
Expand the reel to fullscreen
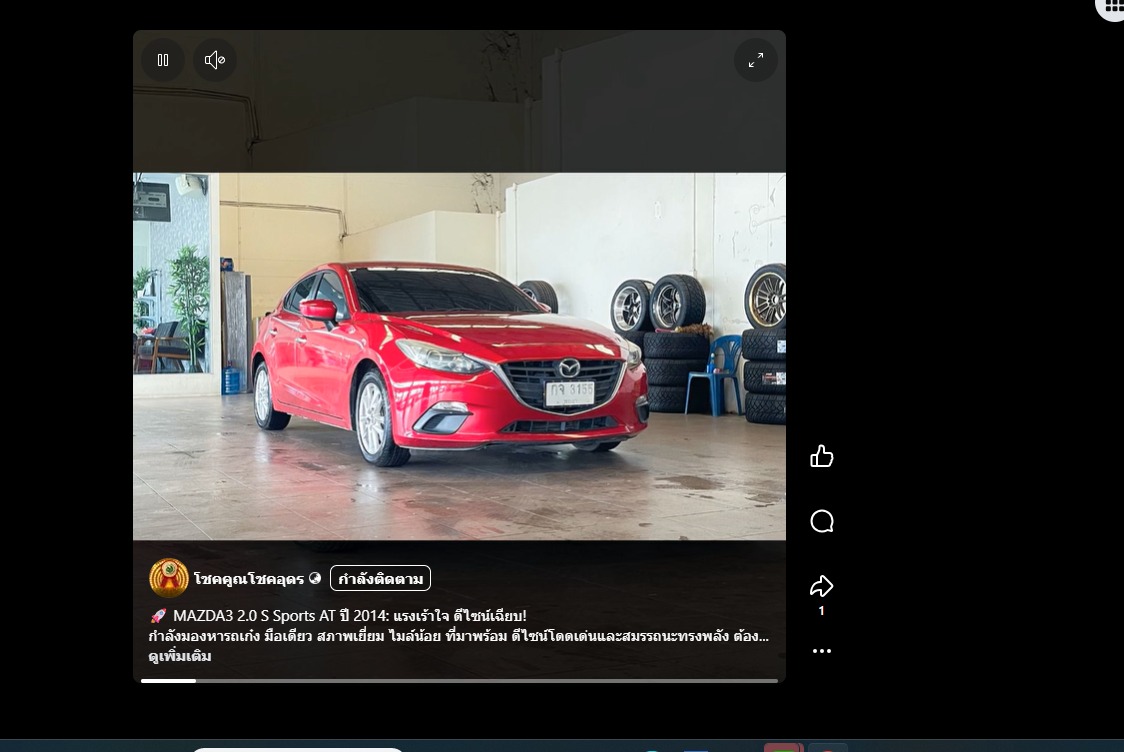[x=756, y=60]
